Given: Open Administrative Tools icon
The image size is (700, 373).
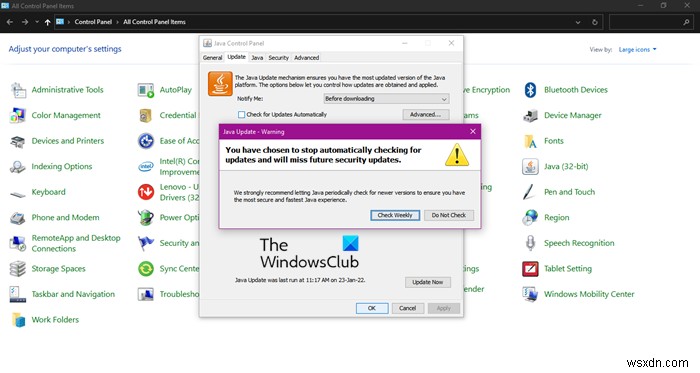Looking at the screenshot, I should click(x=18, y=90).
